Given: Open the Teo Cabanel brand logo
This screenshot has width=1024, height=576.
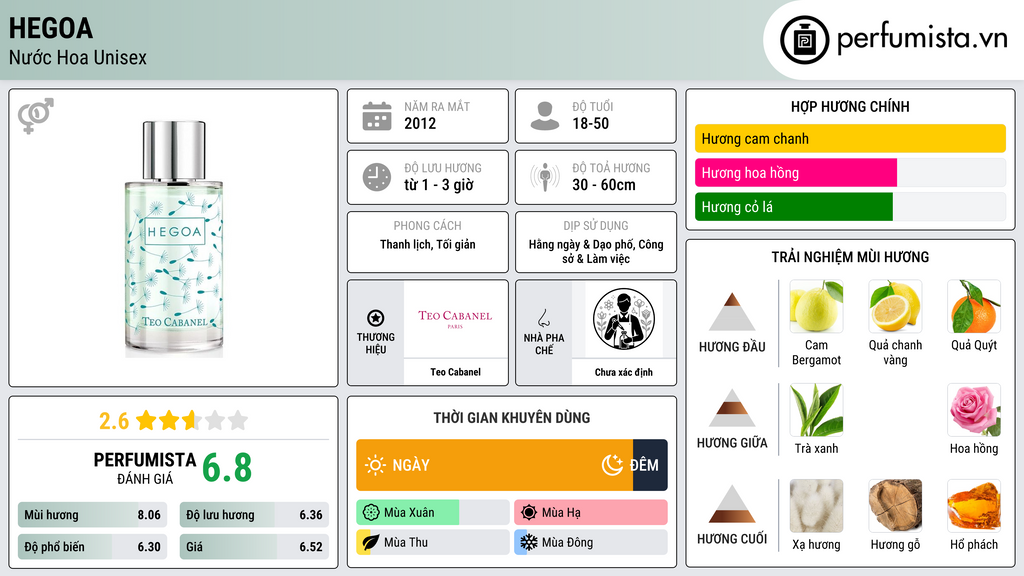Looking at the screenshot, I should pos(455,318).
